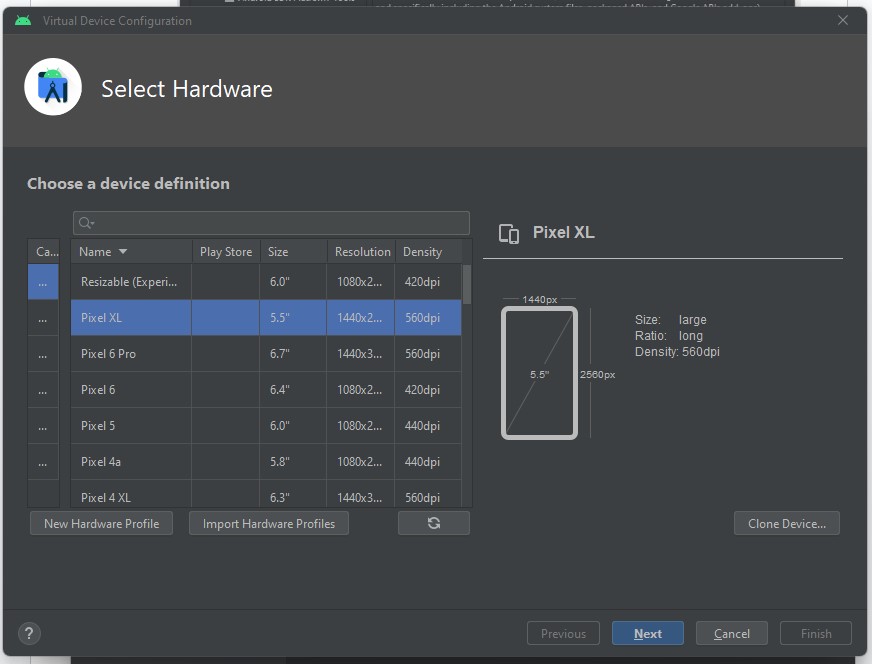The image size is (872, 664).
Task: Select the Pixel XL device row
Action: pos(266,318)
